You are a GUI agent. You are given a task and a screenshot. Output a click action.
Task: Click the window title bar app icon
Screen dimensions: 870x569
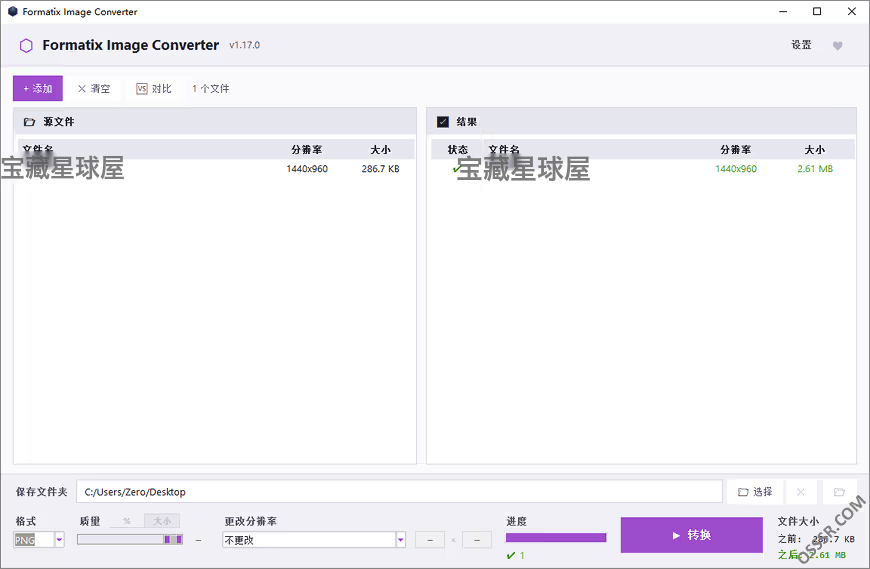13,12
